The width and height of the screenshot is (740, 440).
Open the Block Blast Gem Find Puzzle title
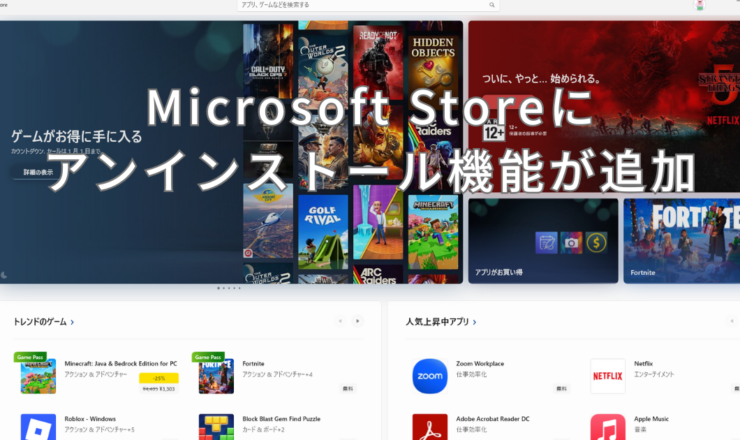tap(281, 419)
